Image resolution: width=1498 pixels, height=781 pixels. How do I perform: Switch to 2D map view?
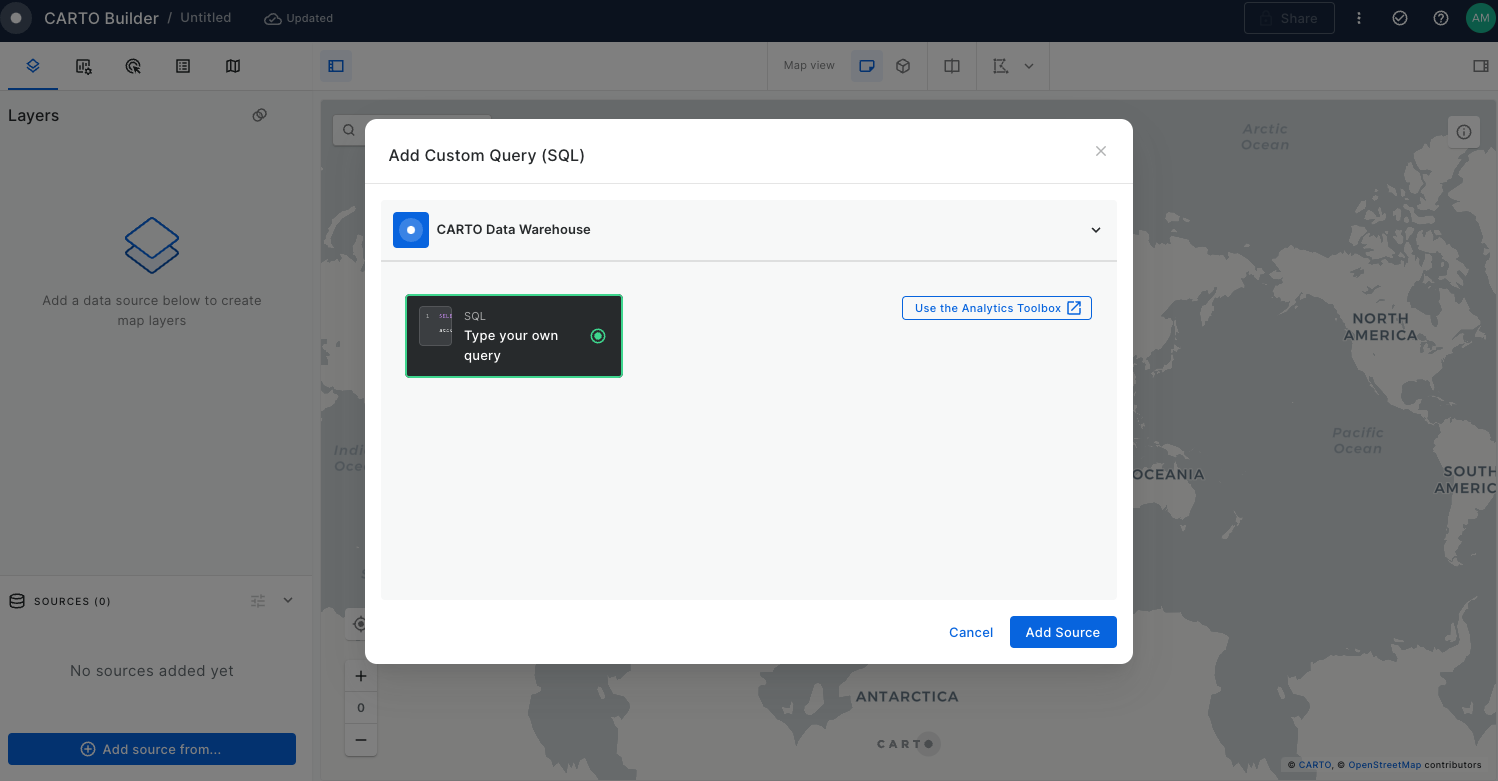tap(867, 66)
